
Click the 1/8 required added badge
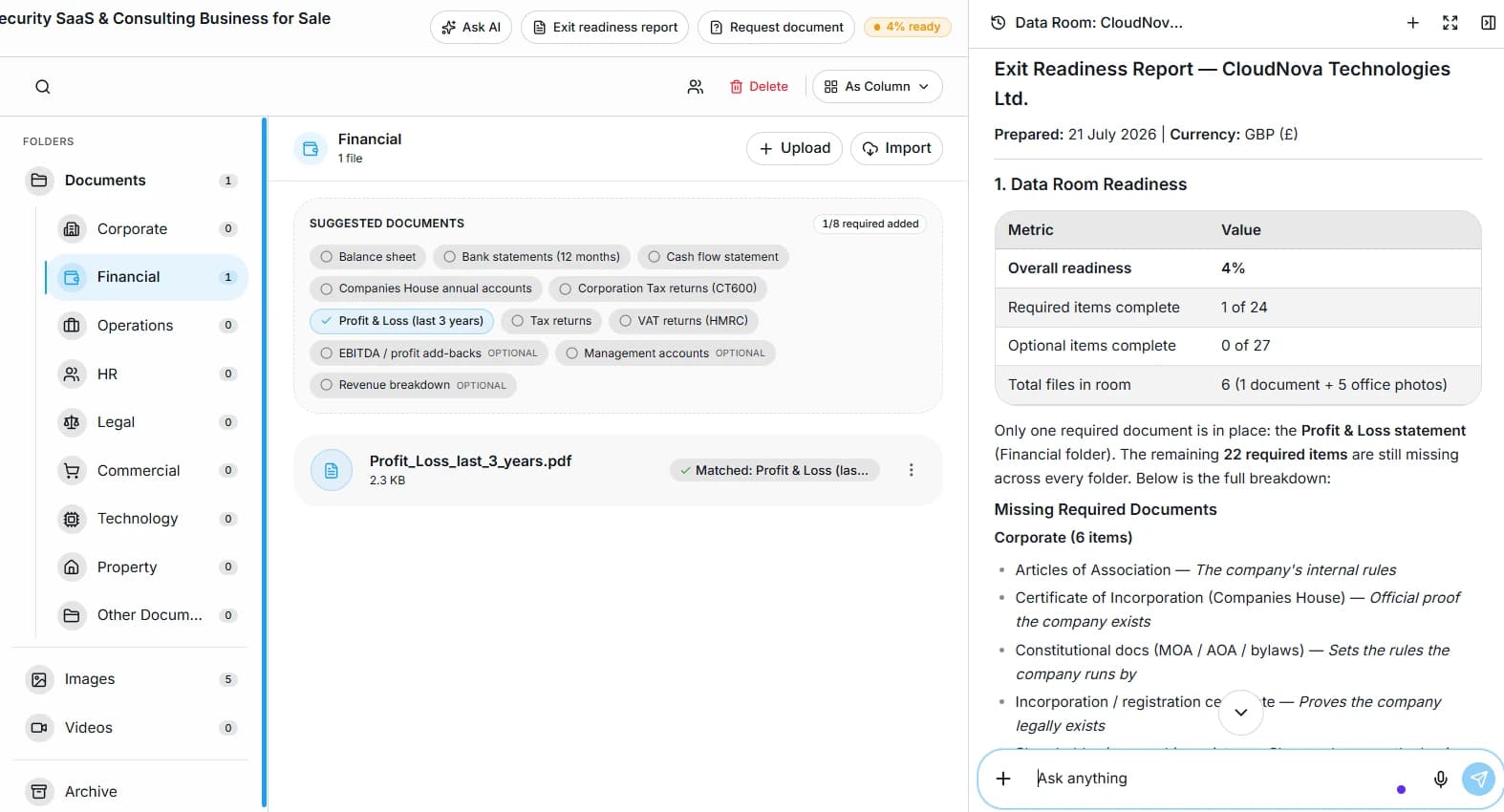point(870,224)
